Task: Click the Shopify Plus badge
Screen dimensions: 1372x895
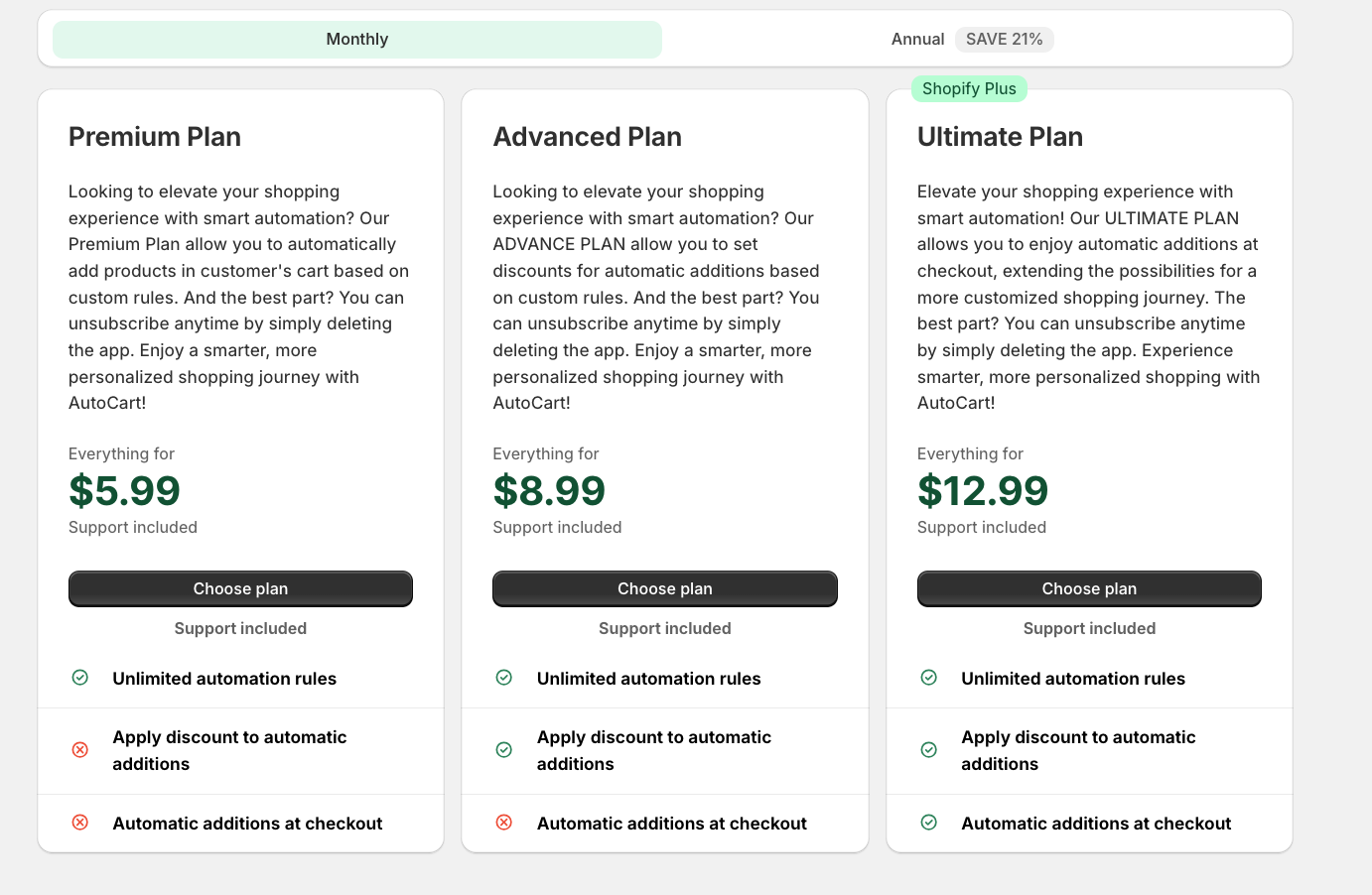Action: pos(969,89)
